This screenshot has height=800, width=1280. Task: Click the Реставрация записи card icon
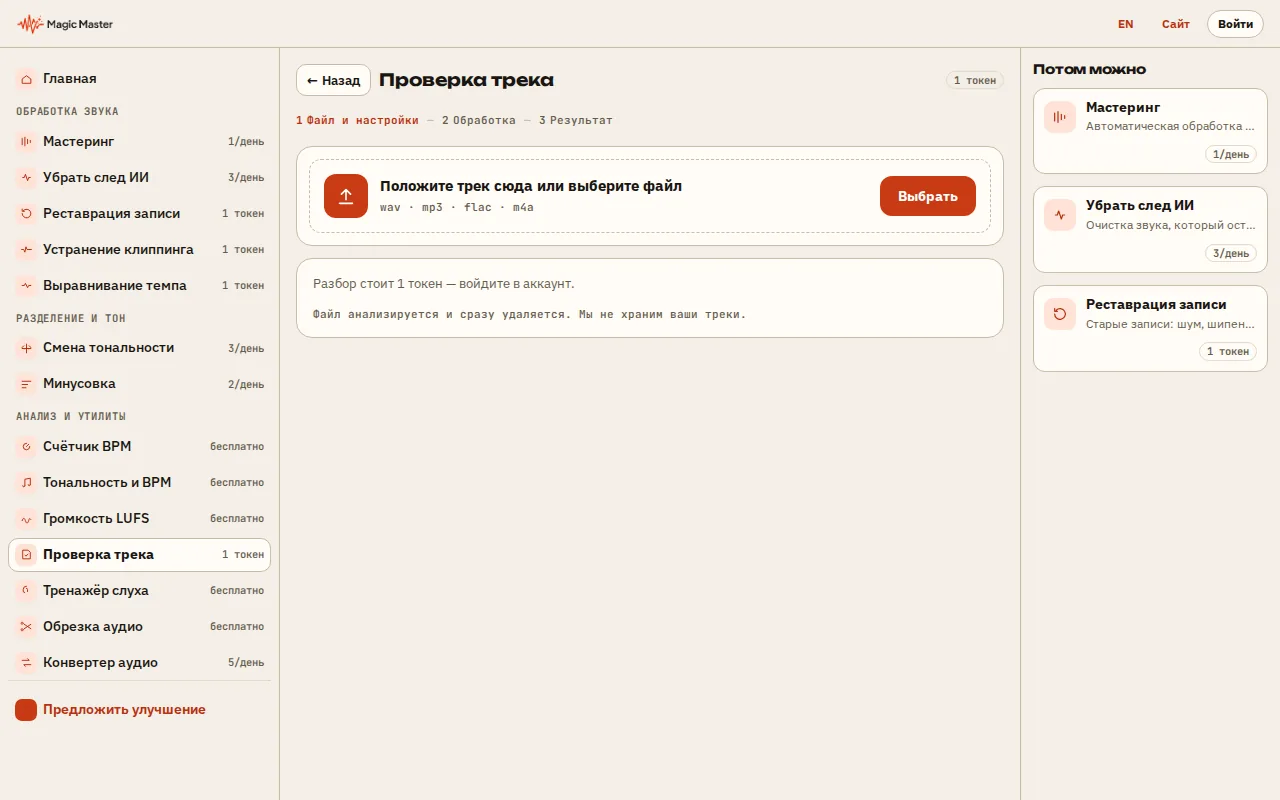(x=1060, y=314)
